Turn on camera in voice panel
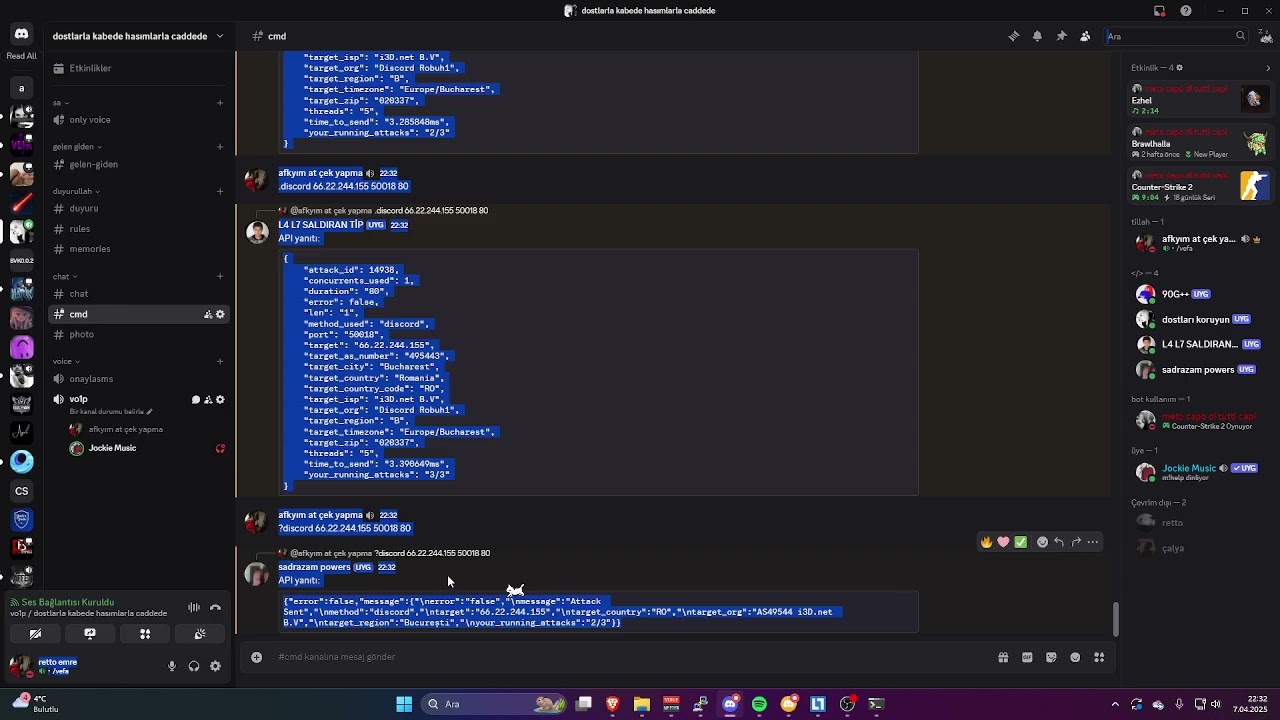1280x720 pixels. point(35,634)
